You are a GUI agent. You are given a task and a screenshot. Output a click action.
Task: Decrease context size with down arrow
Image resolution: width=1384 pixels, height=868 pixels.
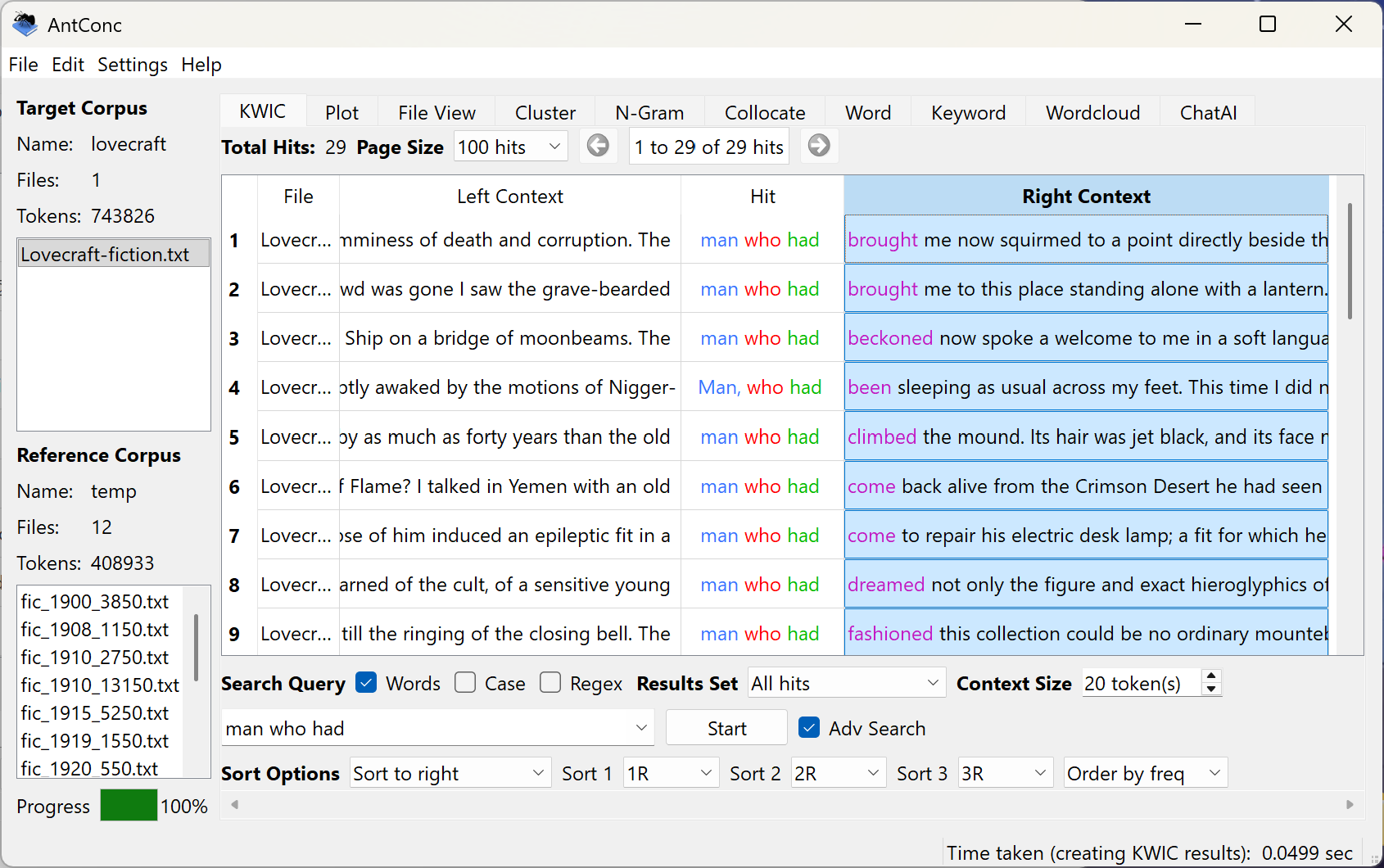click(x=1211, y=689)
